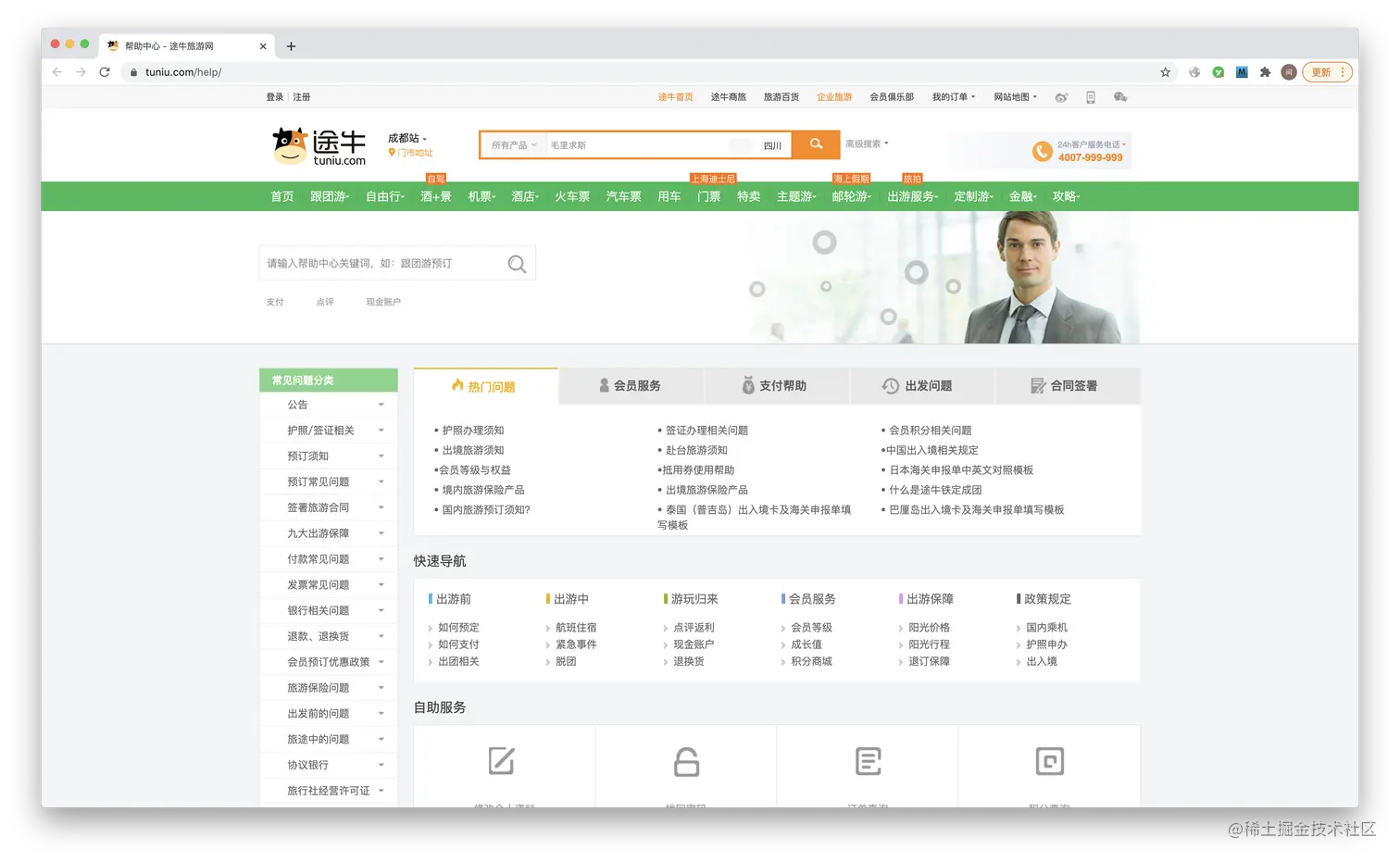Open 火车票 in green navigation bar

572,196
